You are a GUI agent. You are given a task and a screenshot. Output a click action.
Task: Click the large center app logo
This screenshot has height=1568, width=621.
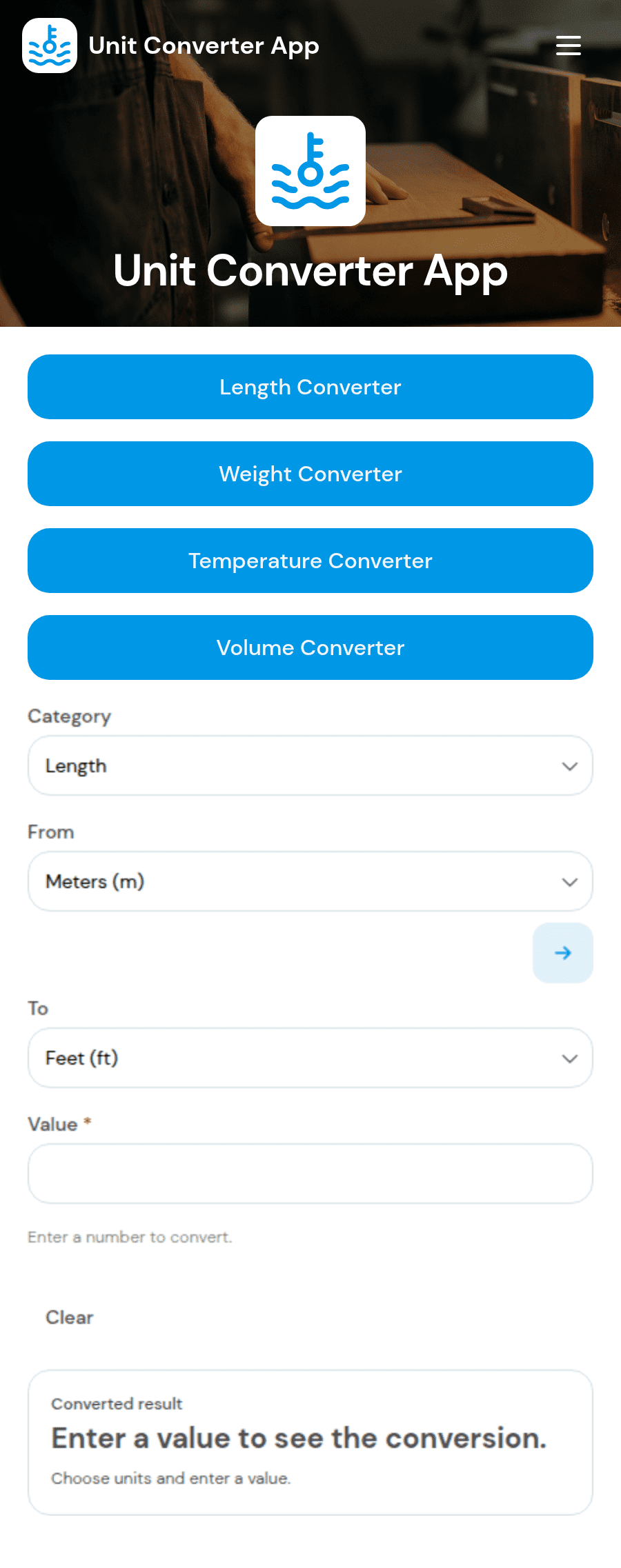tap(310, 171)
